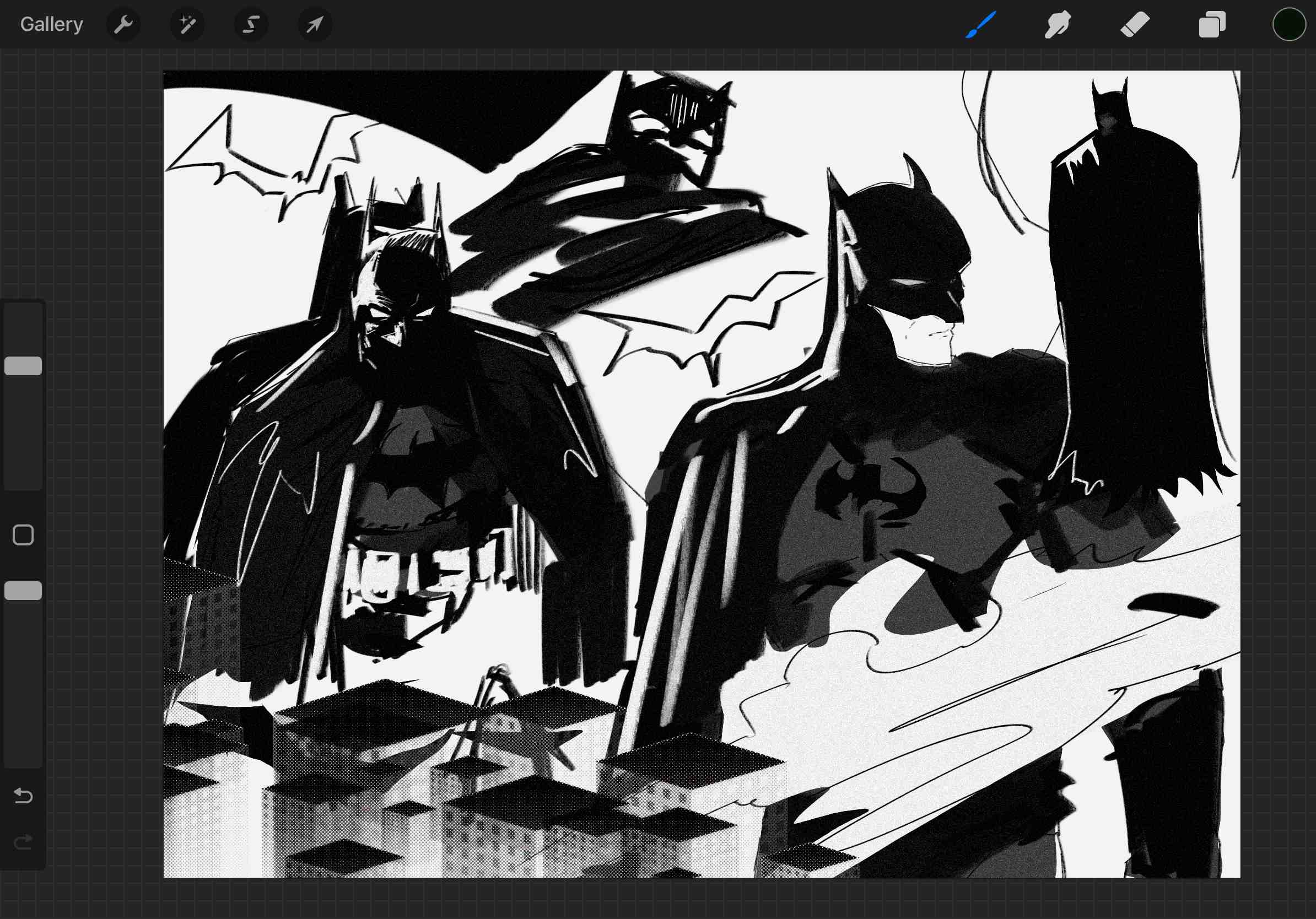Activate the Selection S-shaped tool
Screen dimensions: 1316x919
[251, 24]
